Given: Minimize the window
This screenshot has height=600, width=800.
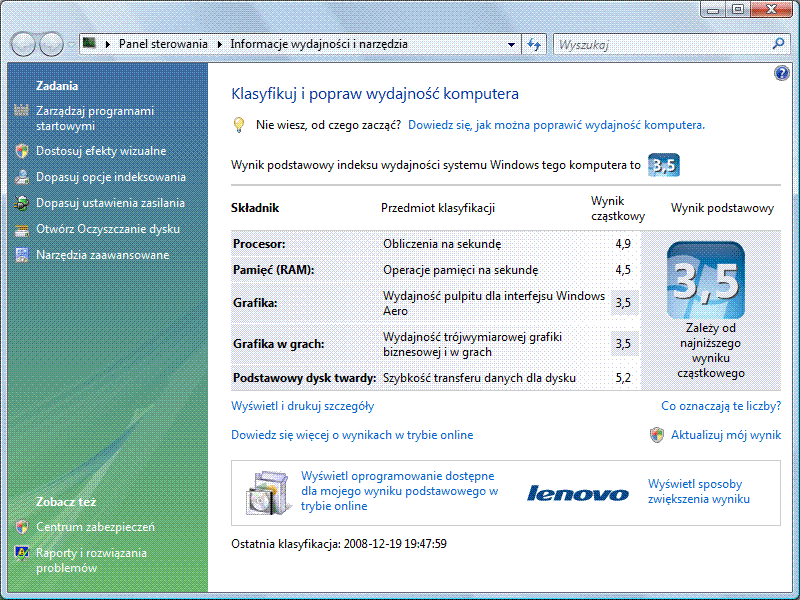Looking at the screenshot, I should 713,10.
